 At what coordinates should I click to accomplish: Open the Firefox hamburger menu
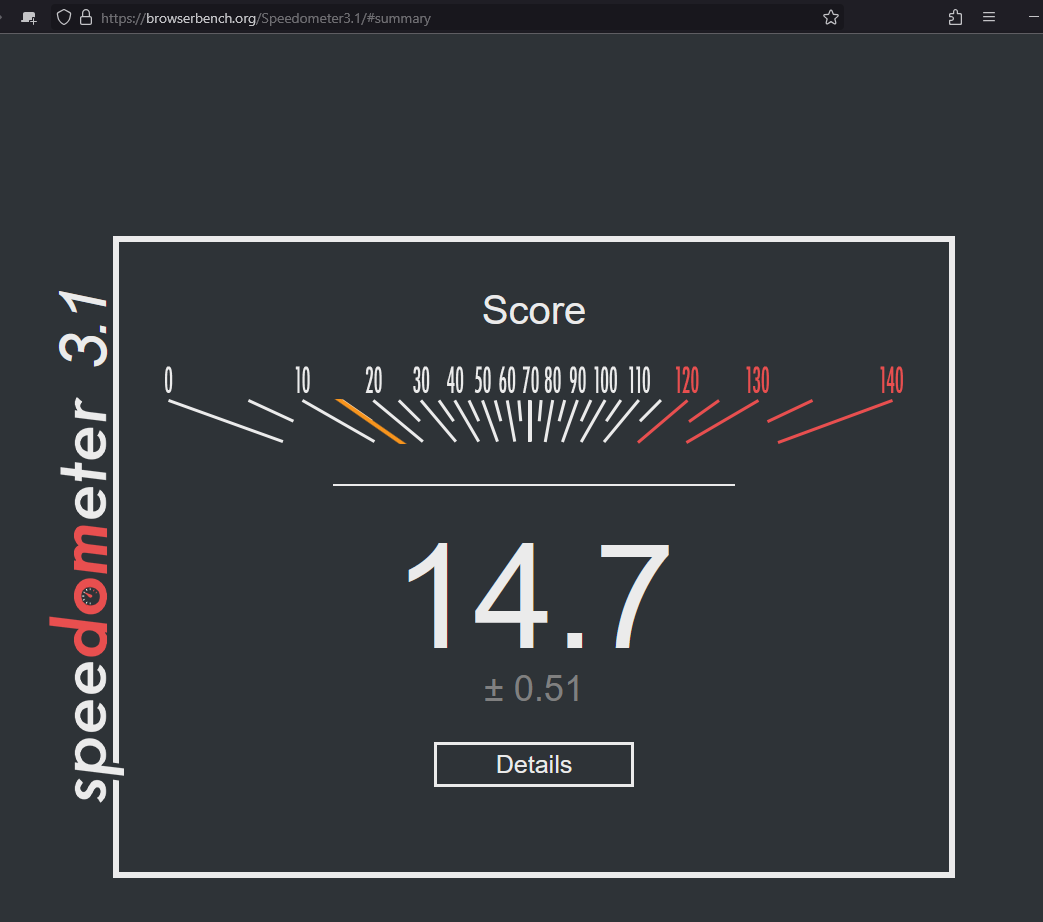(989, 17)
